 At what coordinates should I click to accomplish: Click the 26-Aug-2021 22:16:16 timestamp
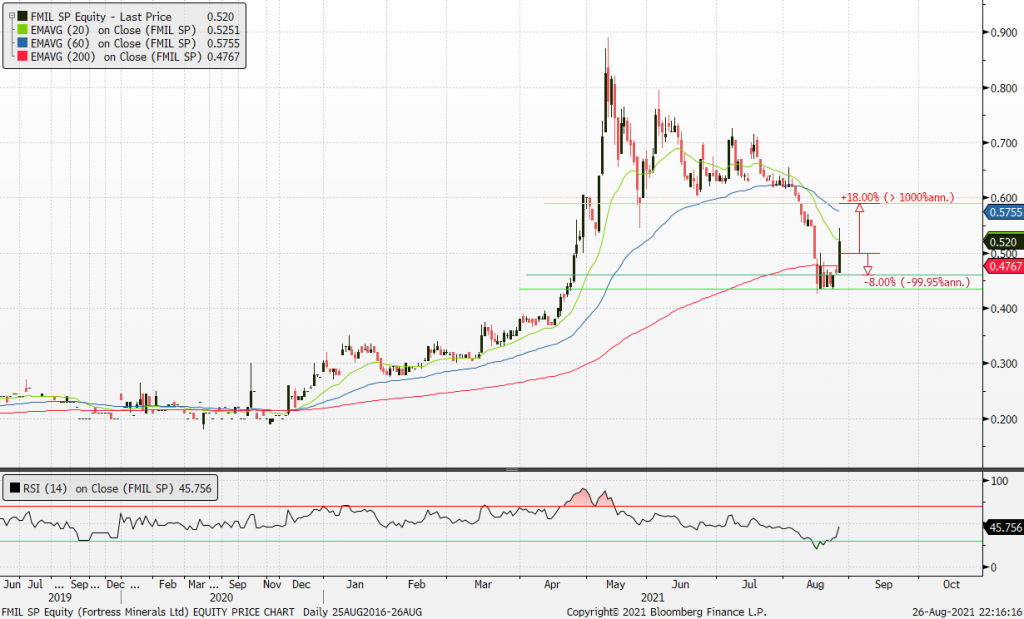pos(967,612)
